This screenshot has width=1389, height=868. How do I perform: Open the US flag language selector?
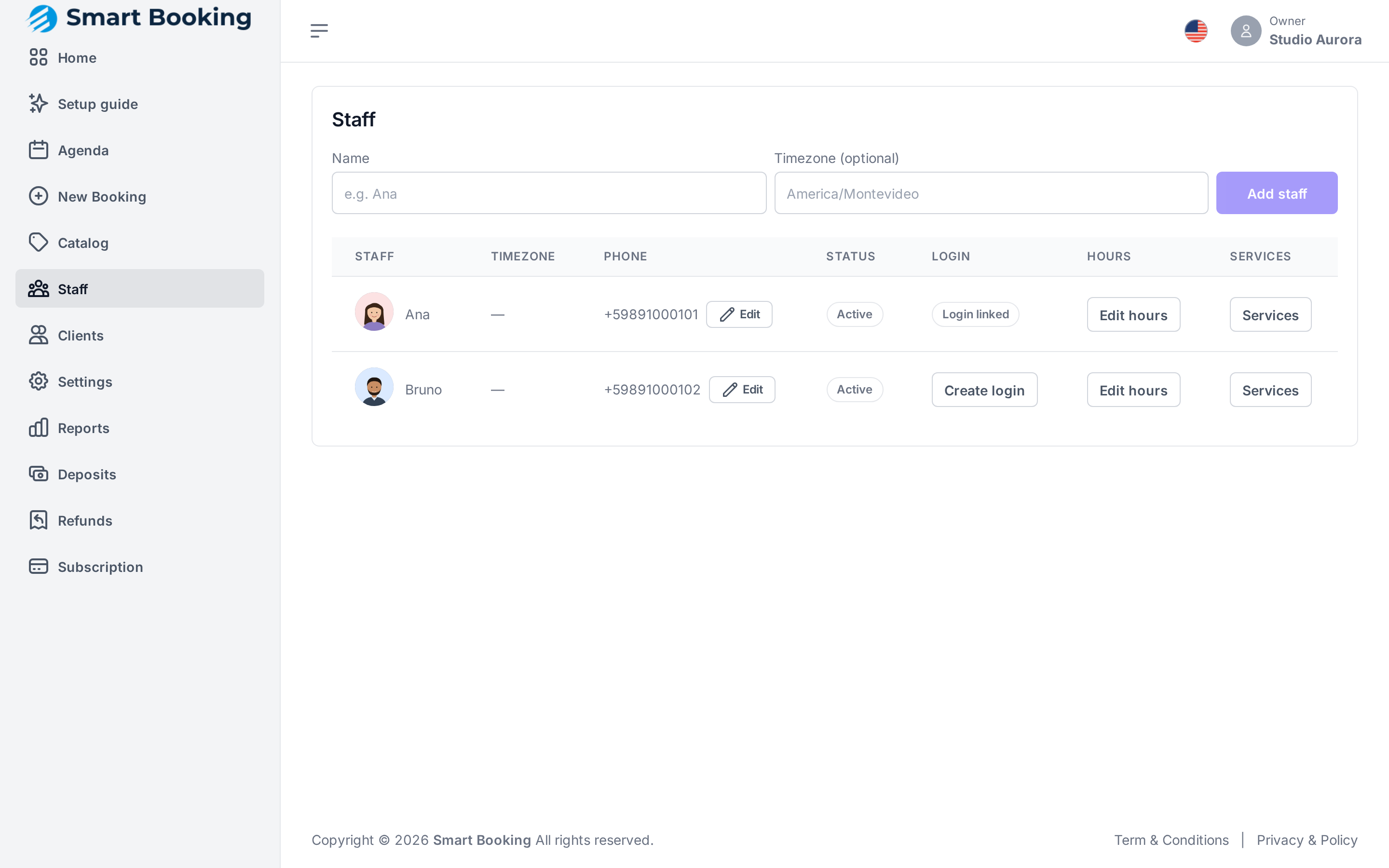point(1196,31)
